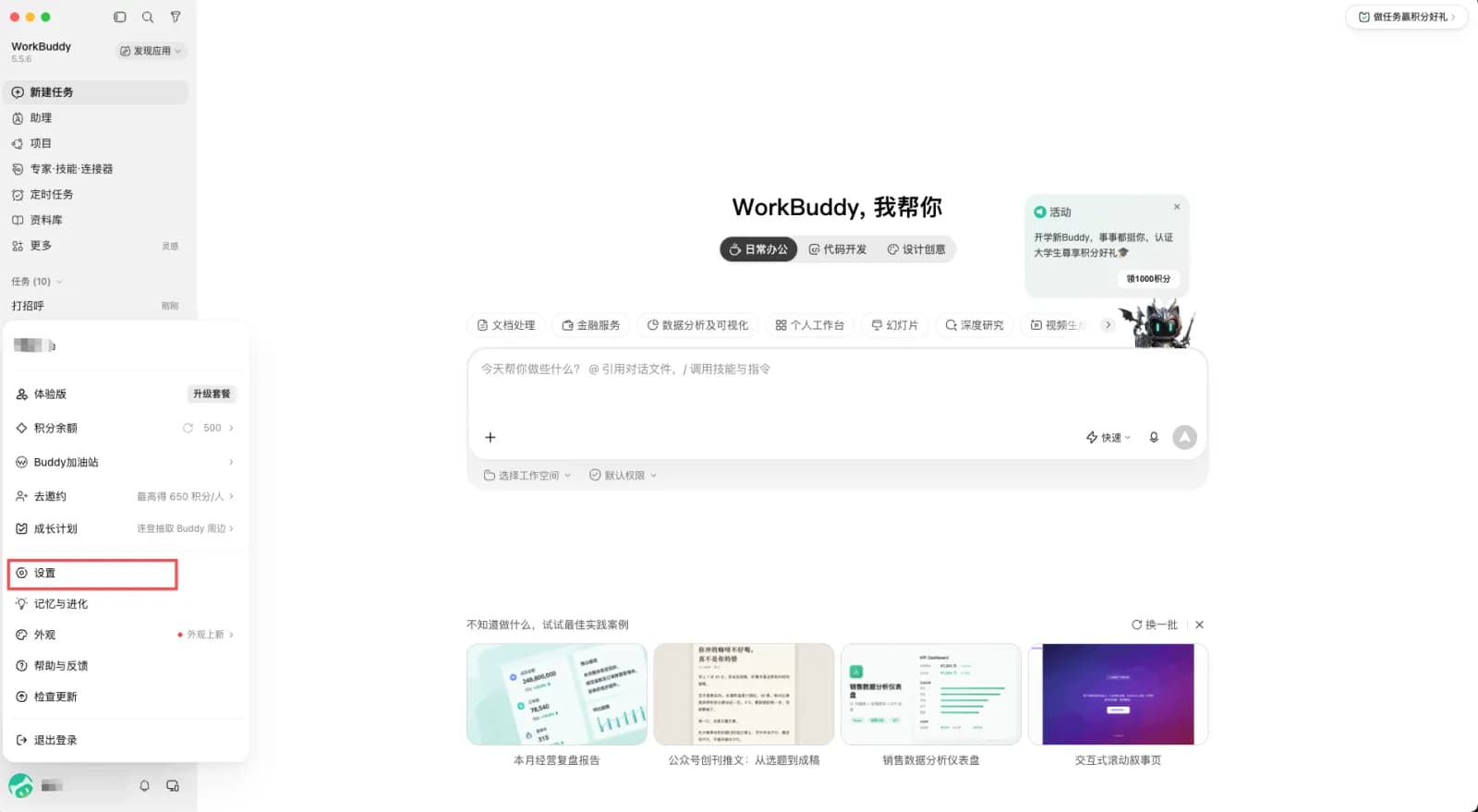Open 发现应用 dropdown
The width and height of the screenshot is (1478, 812).
tap(151, 51)
